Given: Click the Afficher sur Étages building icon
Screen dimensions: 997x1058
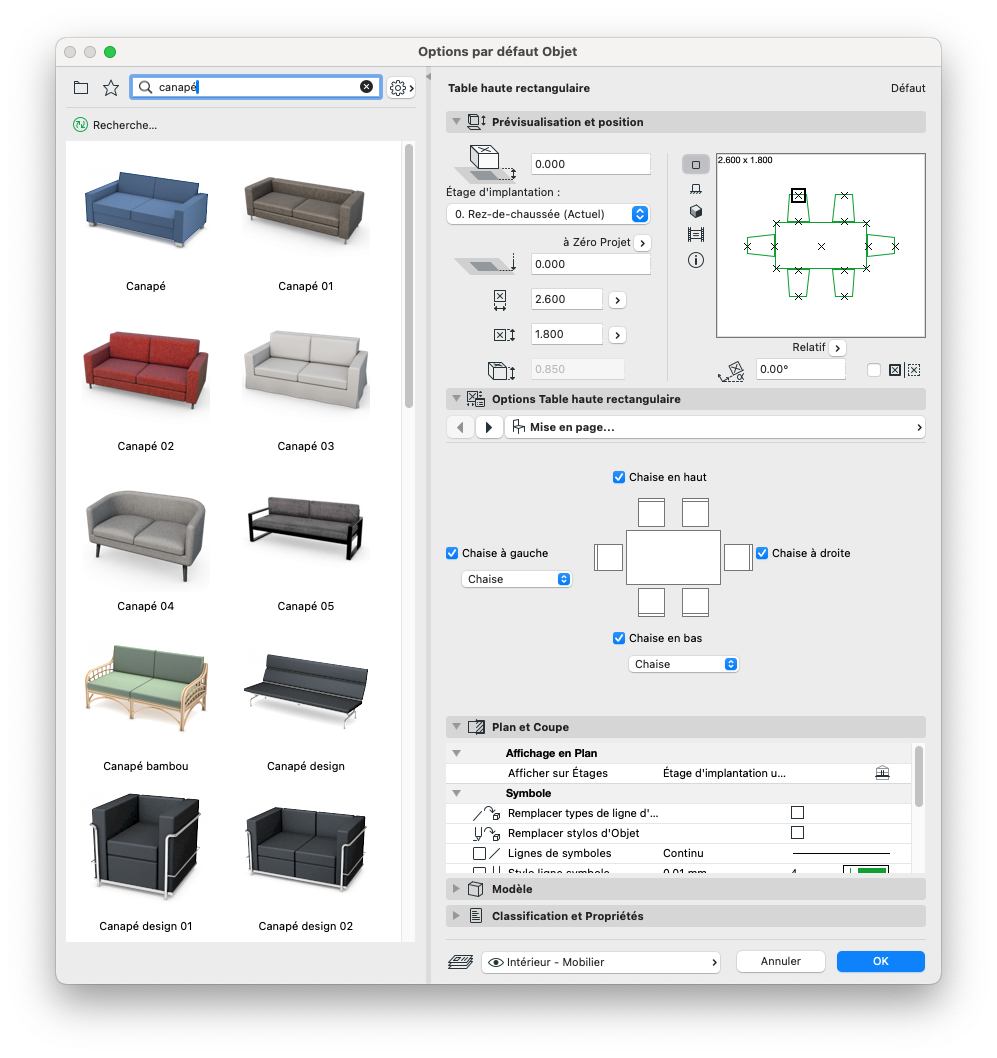Looking at the screenshot, I should point(882,773).
